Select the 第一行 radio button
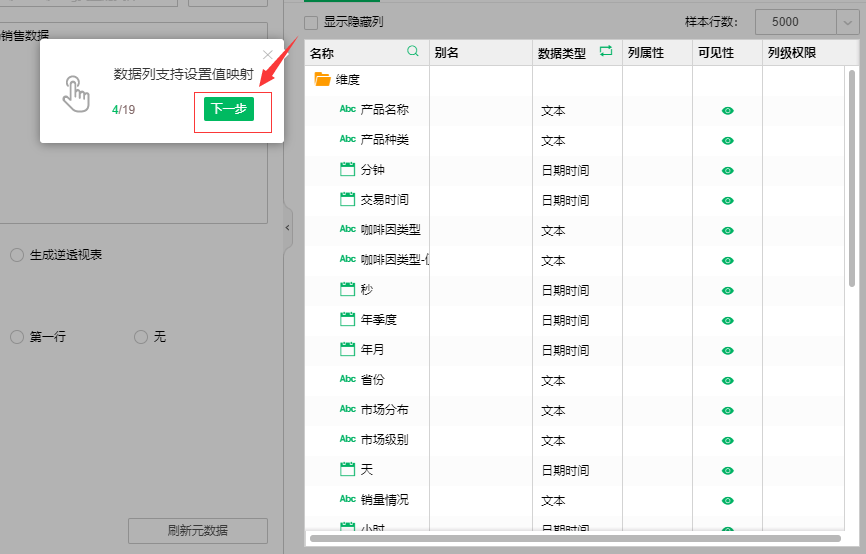The height and width of the screenshot is (554, 866). [x=17, y=336]
